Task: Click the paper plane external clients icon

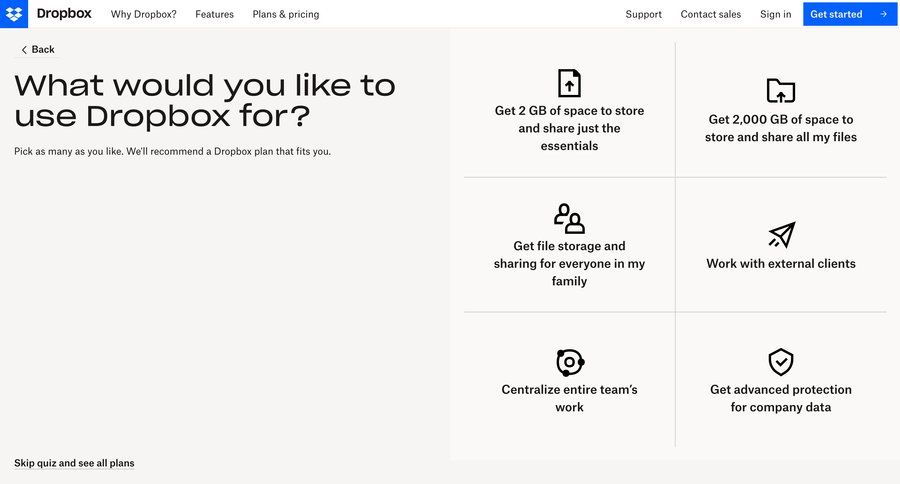Action: [781, 235]
